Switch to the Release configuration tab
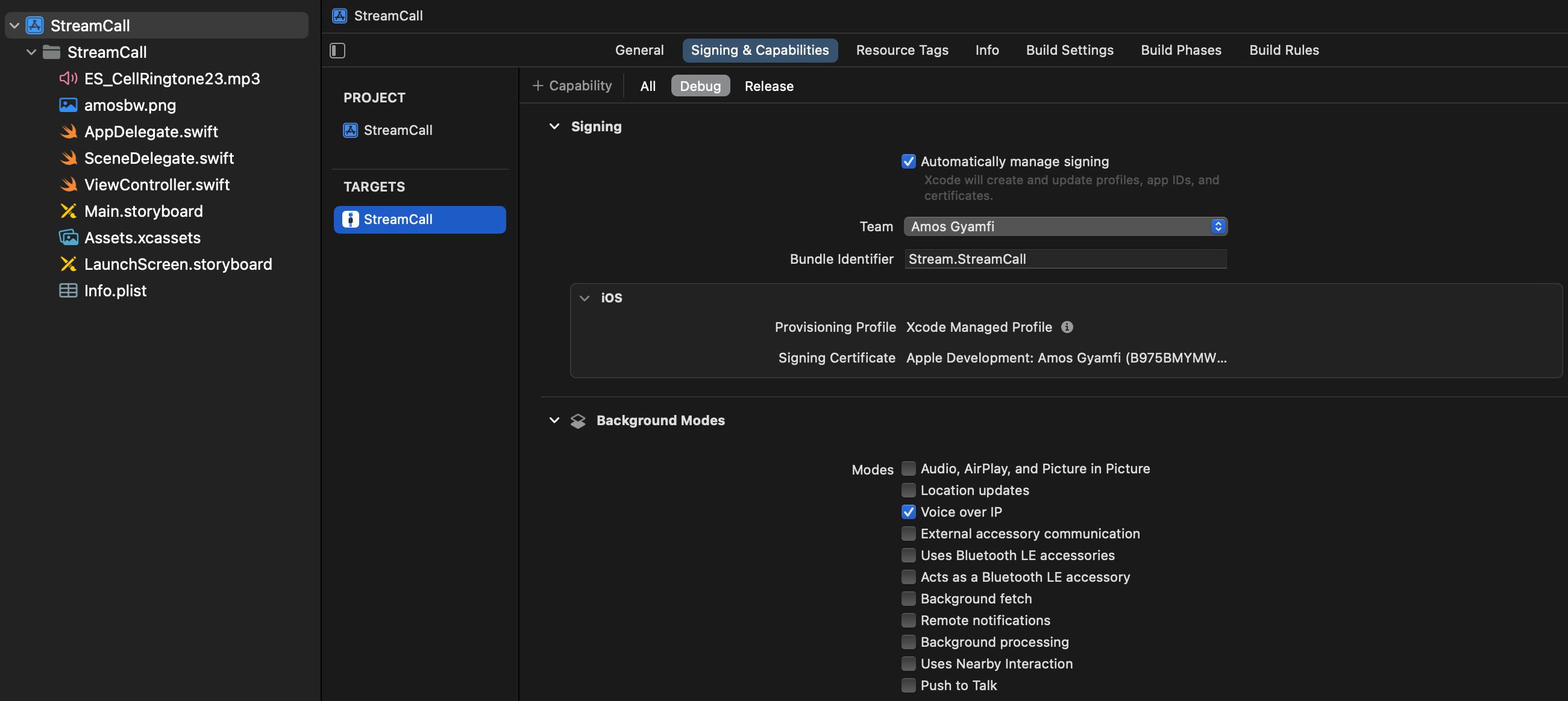 pyautogui.click(x=768, y=84)
